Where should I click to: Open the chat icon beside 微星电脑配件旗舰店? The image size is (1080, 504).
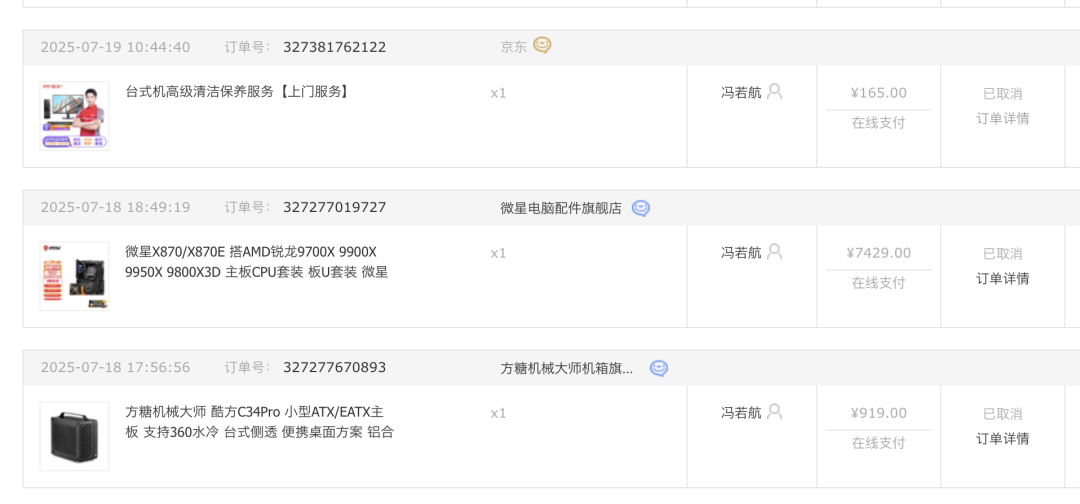click(641, 208)
